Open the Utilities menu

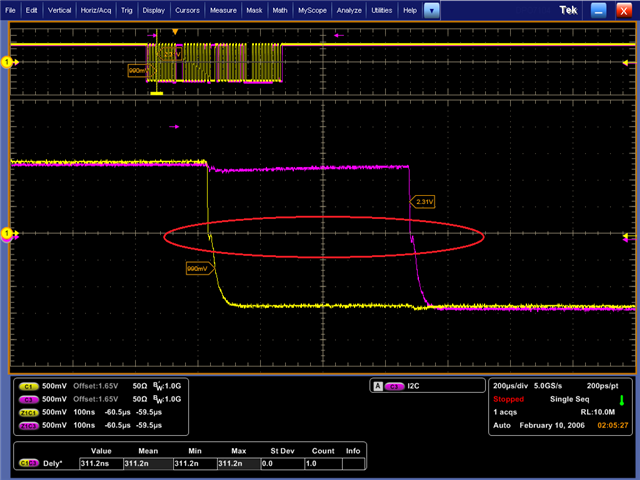pyautogui.click(x=382, y=10)
